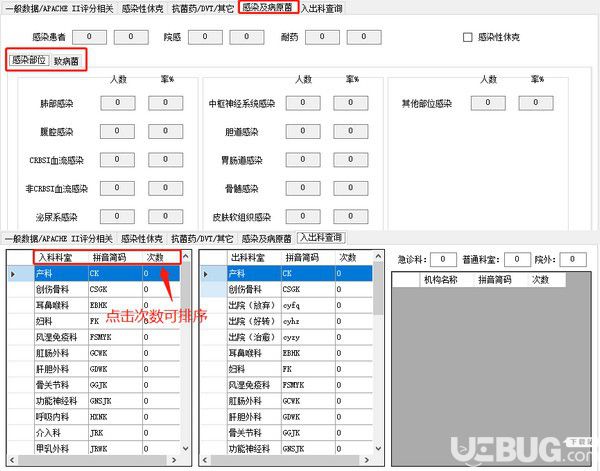The image size is (600, 471).
Task: Open lower 感染性休克 tab
Action: click(x=142, y=239)
